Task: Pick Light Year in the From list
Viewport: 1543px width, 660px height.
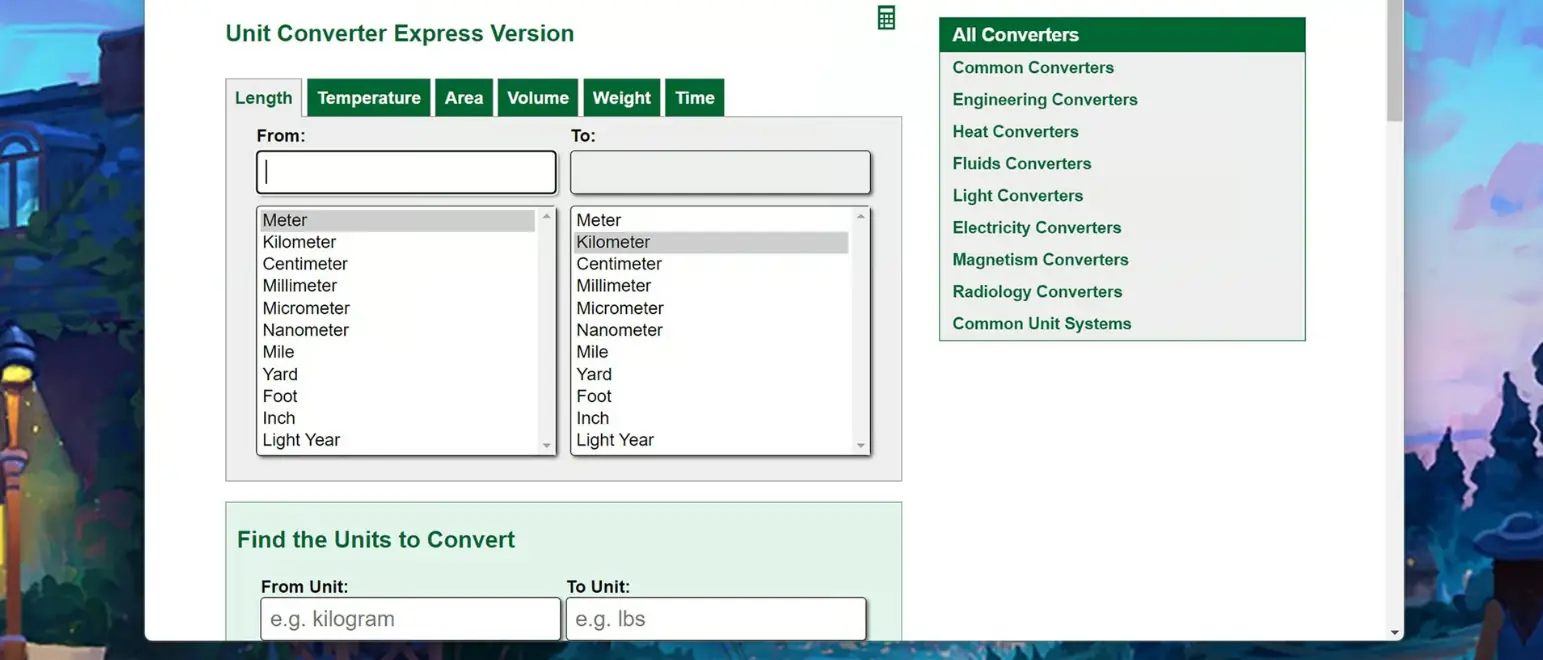Action: coord(398,440)
